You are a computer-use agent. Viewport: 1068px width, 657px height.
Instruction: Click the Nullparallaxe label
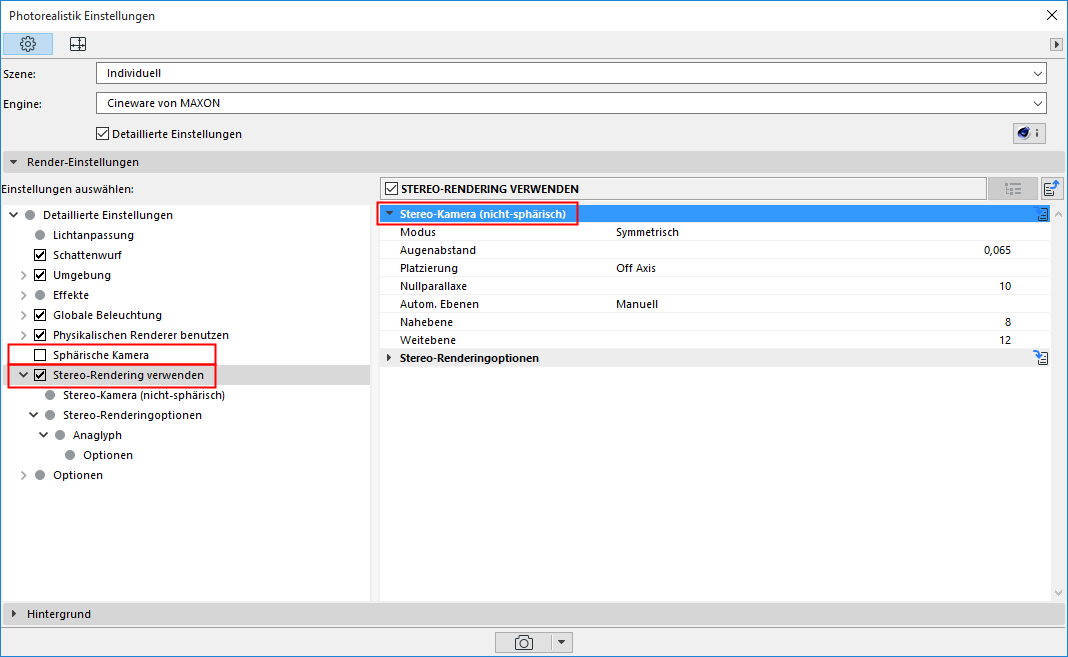(x=433, y=286)
